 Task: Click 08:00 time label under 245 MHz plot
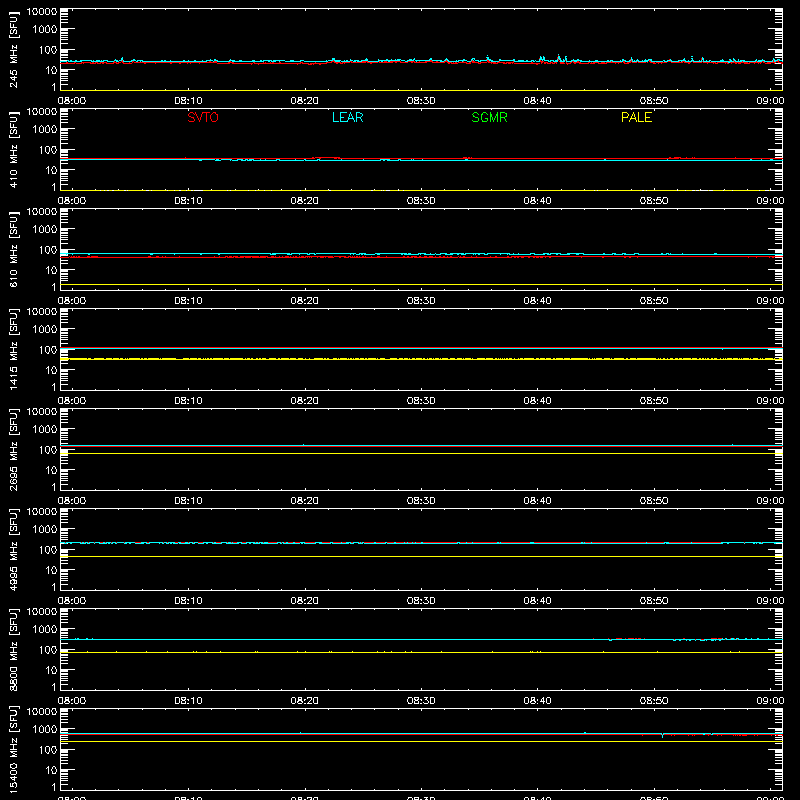pyautogui.click(x=72, y=101)
